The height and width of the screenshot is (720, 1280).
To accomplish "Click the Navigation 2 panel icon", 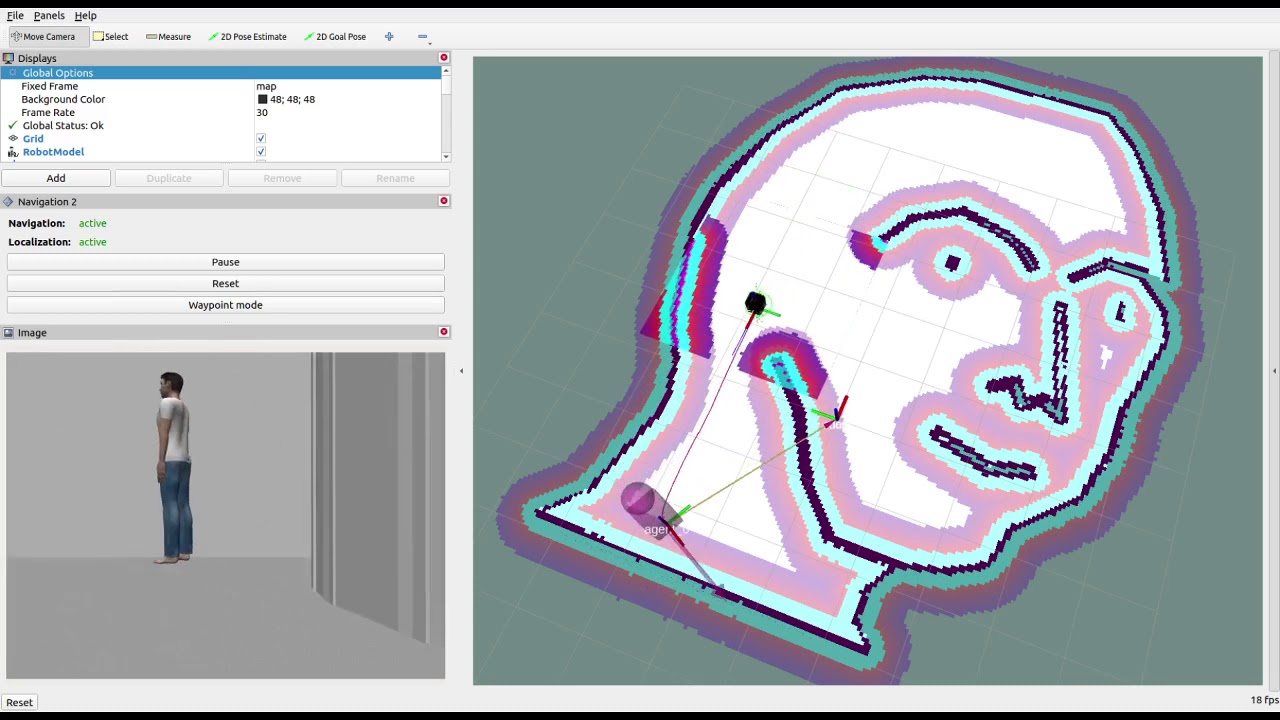I will click(x=8, y=202).
